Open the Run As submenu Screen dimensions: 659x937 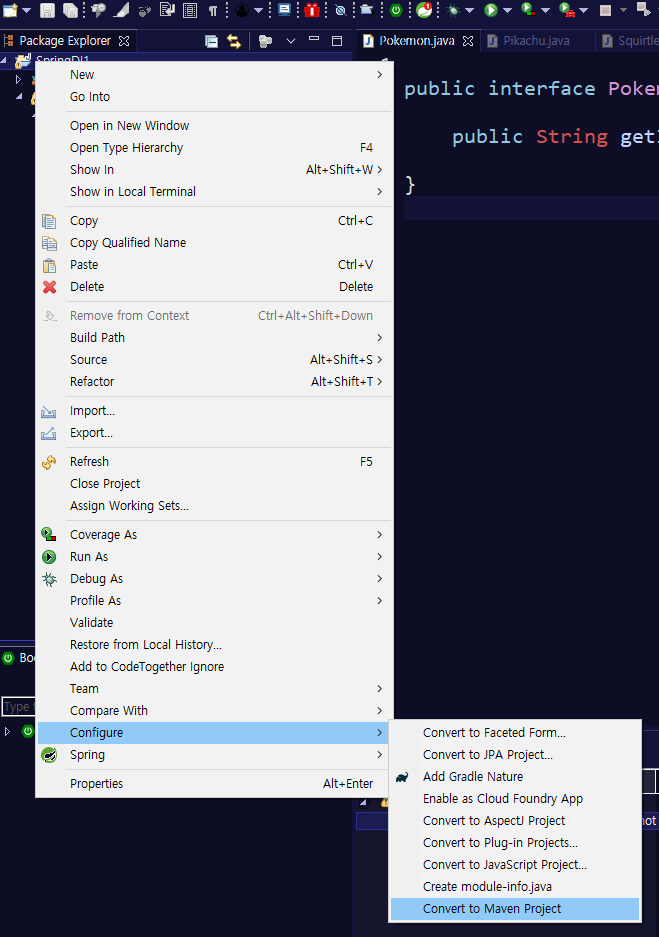tap(215, 557)
